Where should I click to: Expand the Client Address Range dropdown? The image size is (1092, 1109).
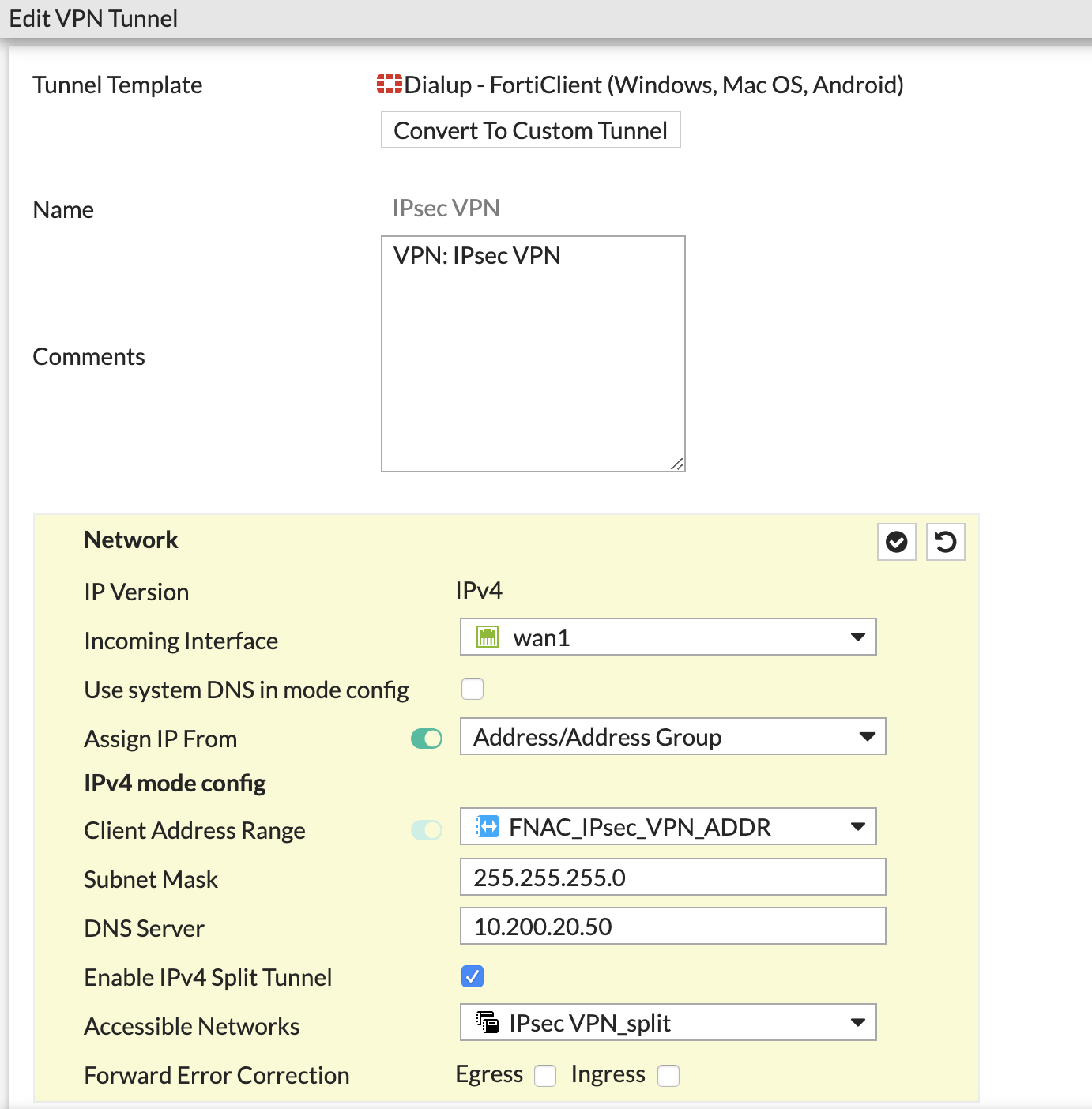858,826
